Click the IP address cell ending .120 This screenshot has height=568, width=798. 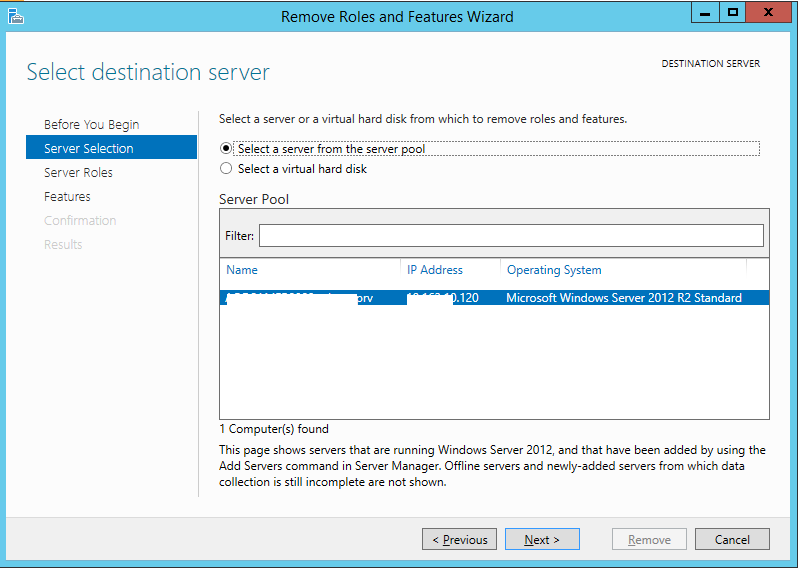click(443, 298)
